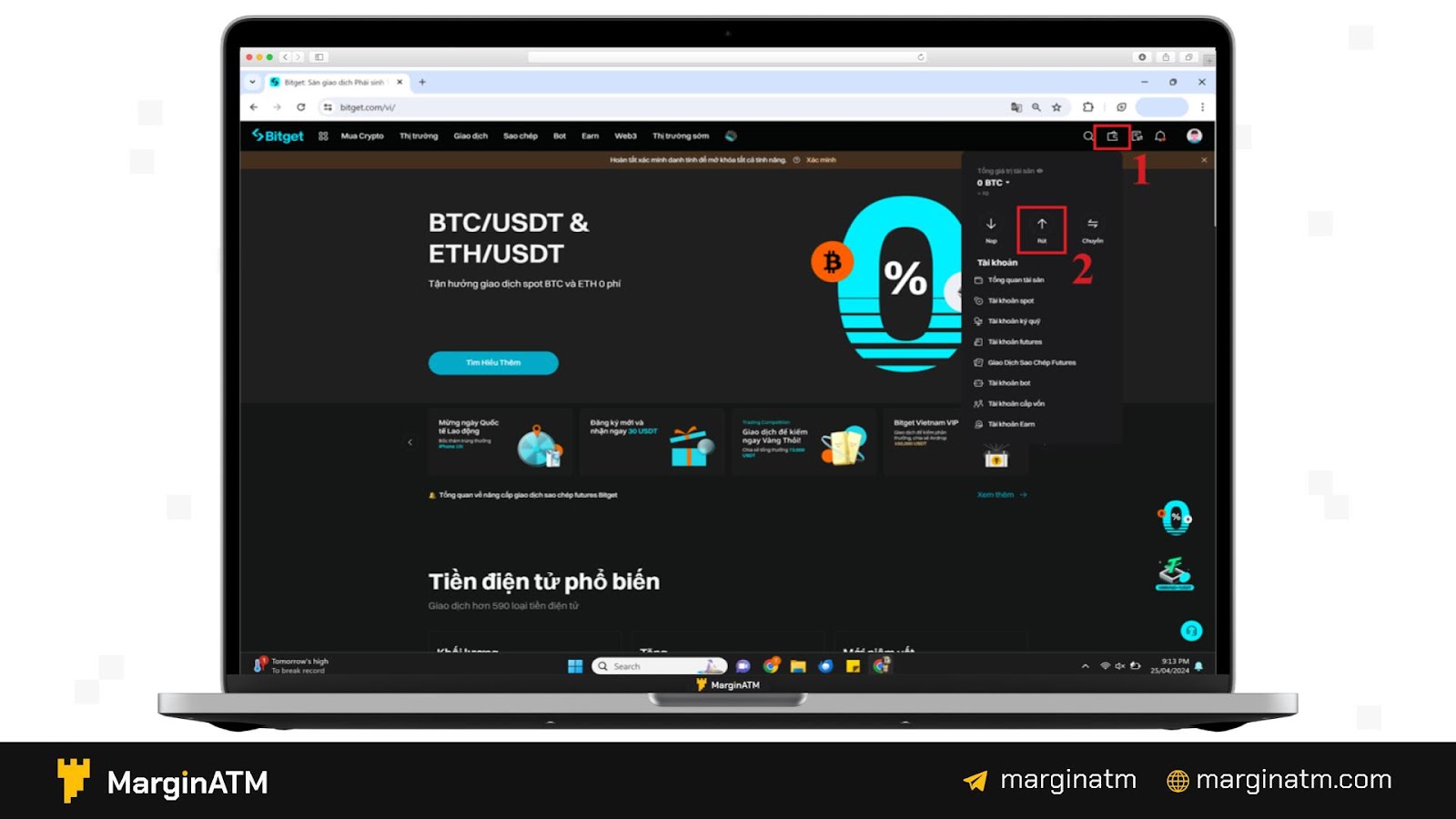1456x819 pixels.
Task: Open the Đăng ký mới nhận 30 USDT card
Action: (x=652, y=442)
